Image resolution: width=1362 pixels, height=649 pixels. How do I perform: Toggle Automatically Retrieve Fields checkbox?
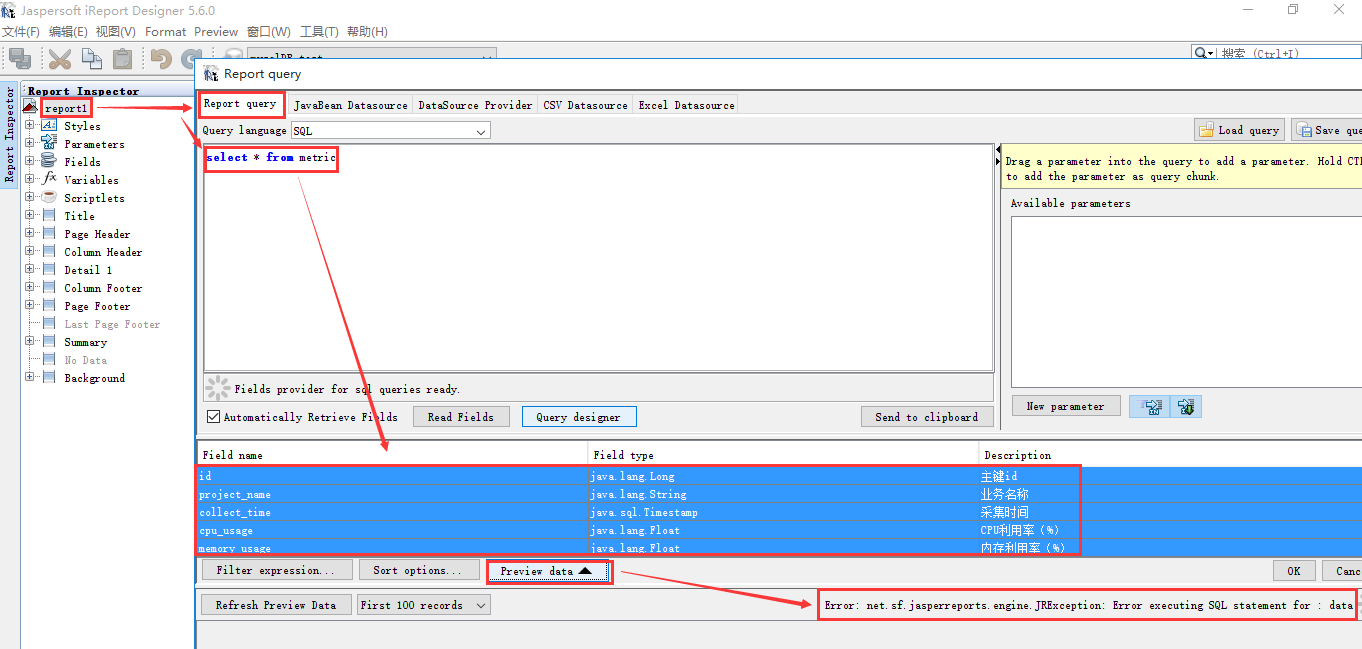213,417
